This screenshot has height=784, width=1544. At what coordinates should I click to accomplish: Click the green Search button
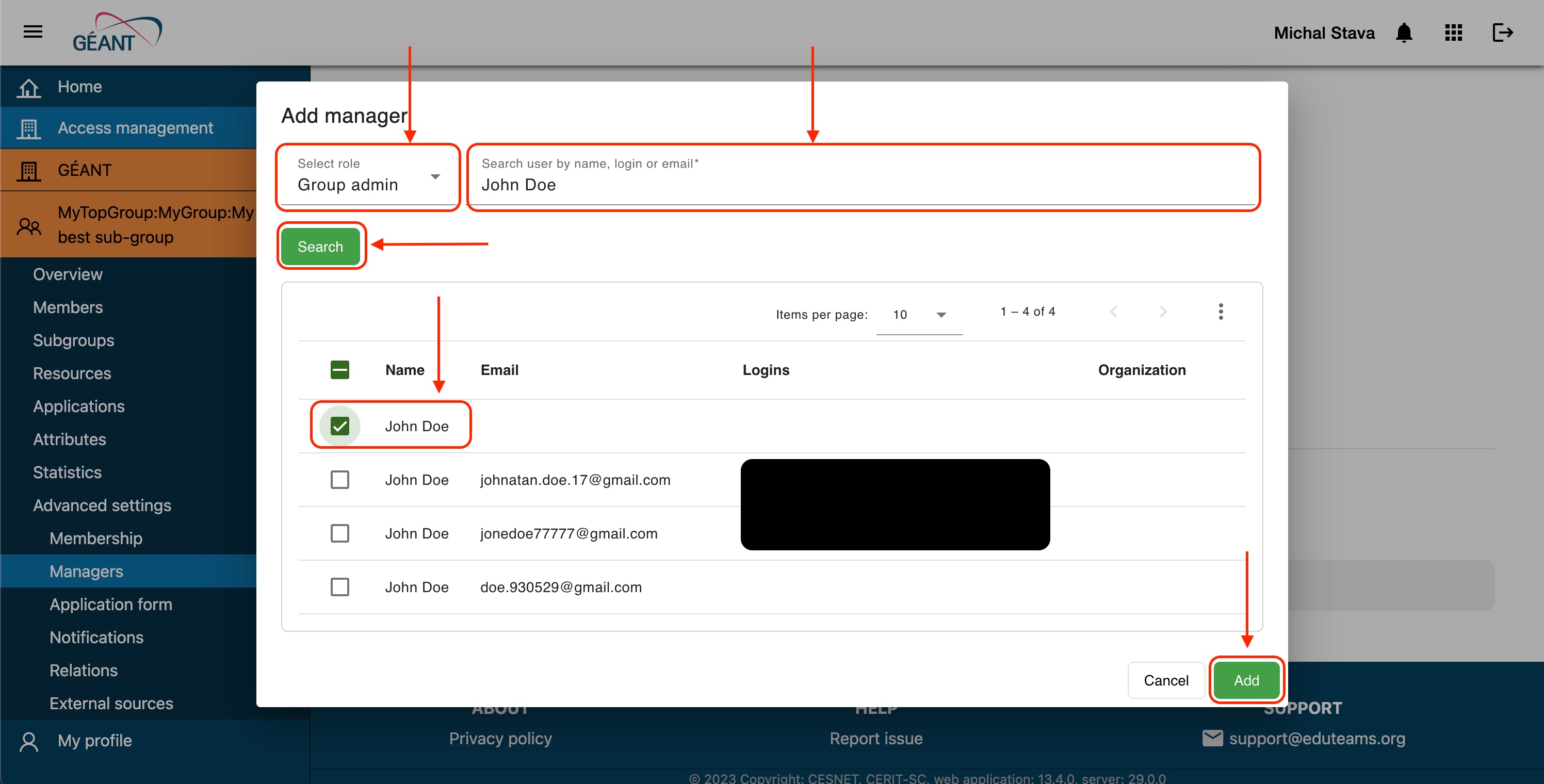tap(320, 247)
